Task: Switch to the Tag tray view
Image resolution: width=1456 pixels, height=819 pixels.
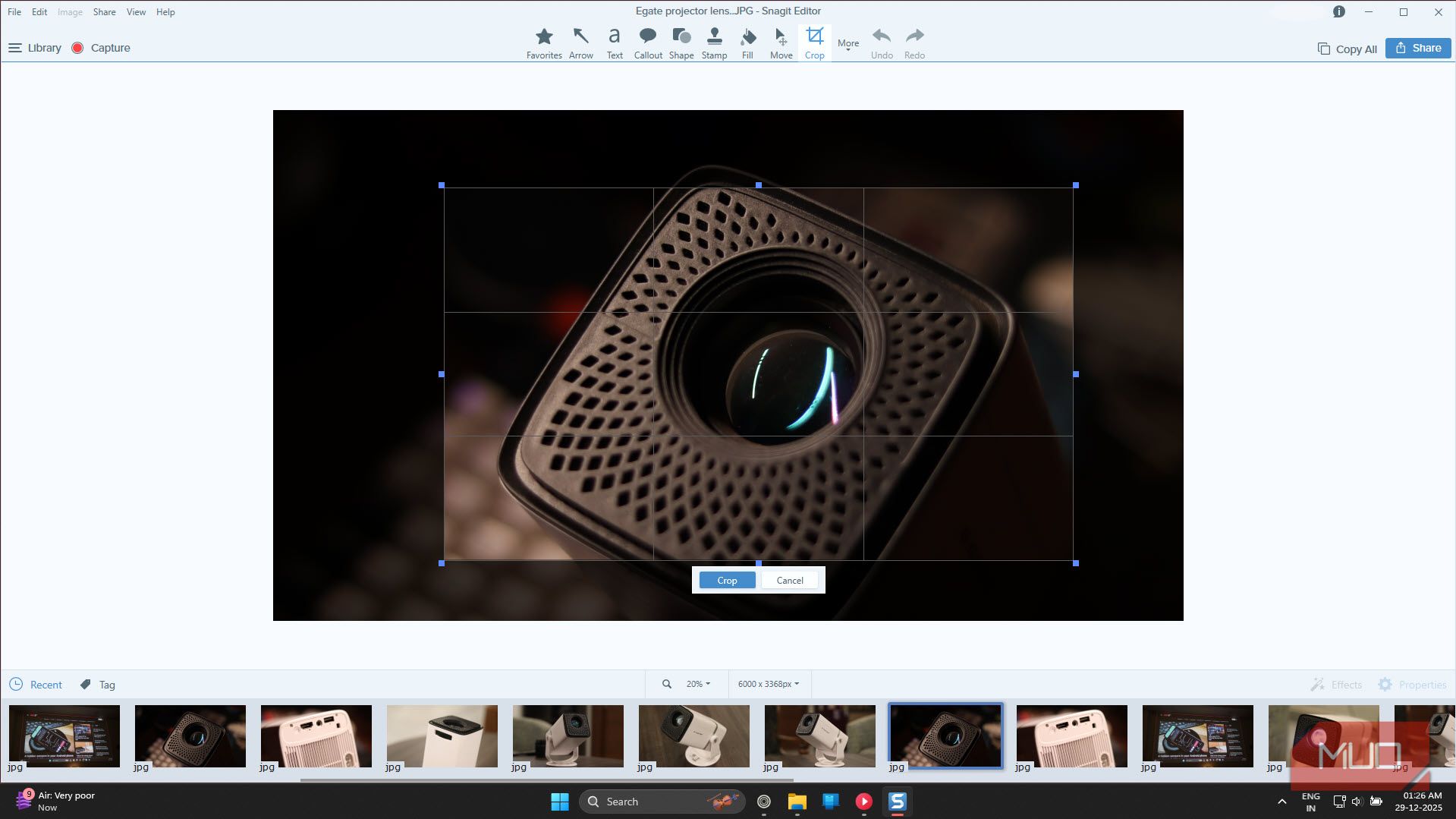Action: 97,685
